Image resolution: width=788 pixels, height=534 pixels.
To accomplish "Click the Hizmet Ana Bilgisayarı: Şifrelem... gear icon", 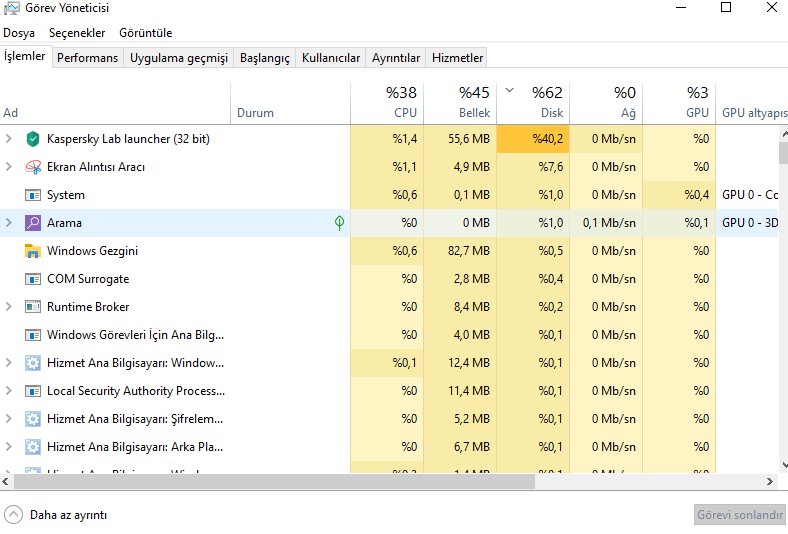I will pyautogui.click(x=33, y=418).
